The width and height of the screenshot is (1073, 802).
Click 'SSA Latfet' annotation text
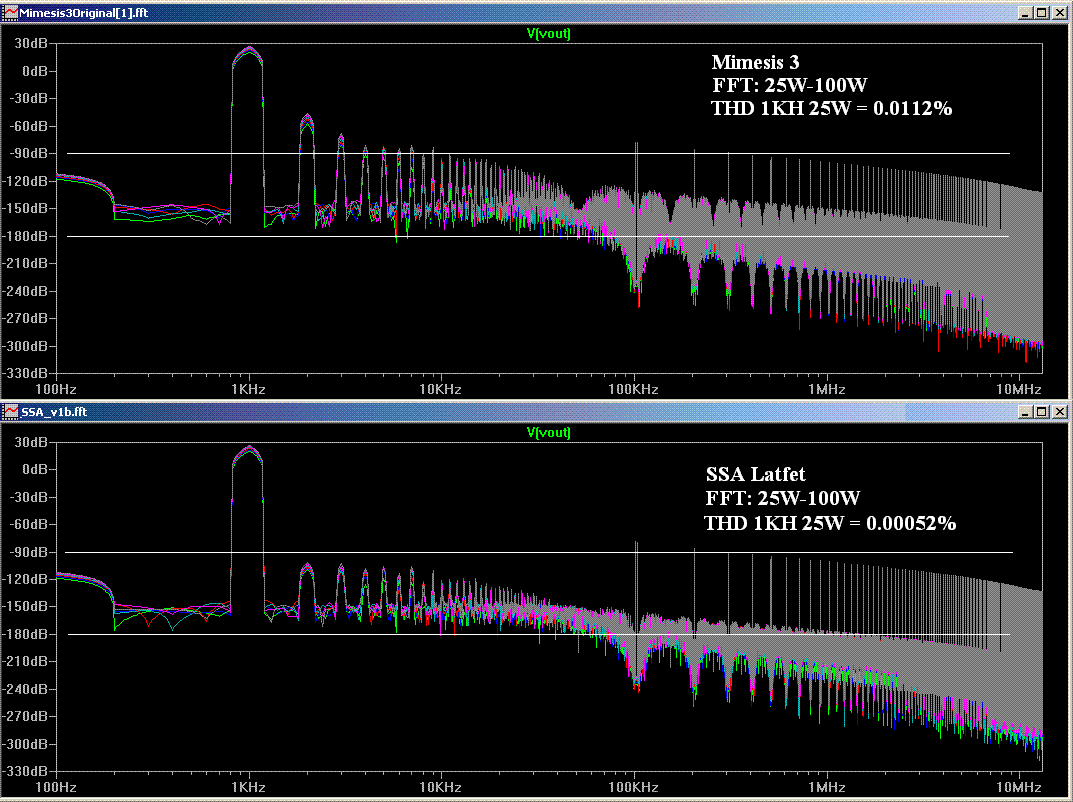pos(755,474)
